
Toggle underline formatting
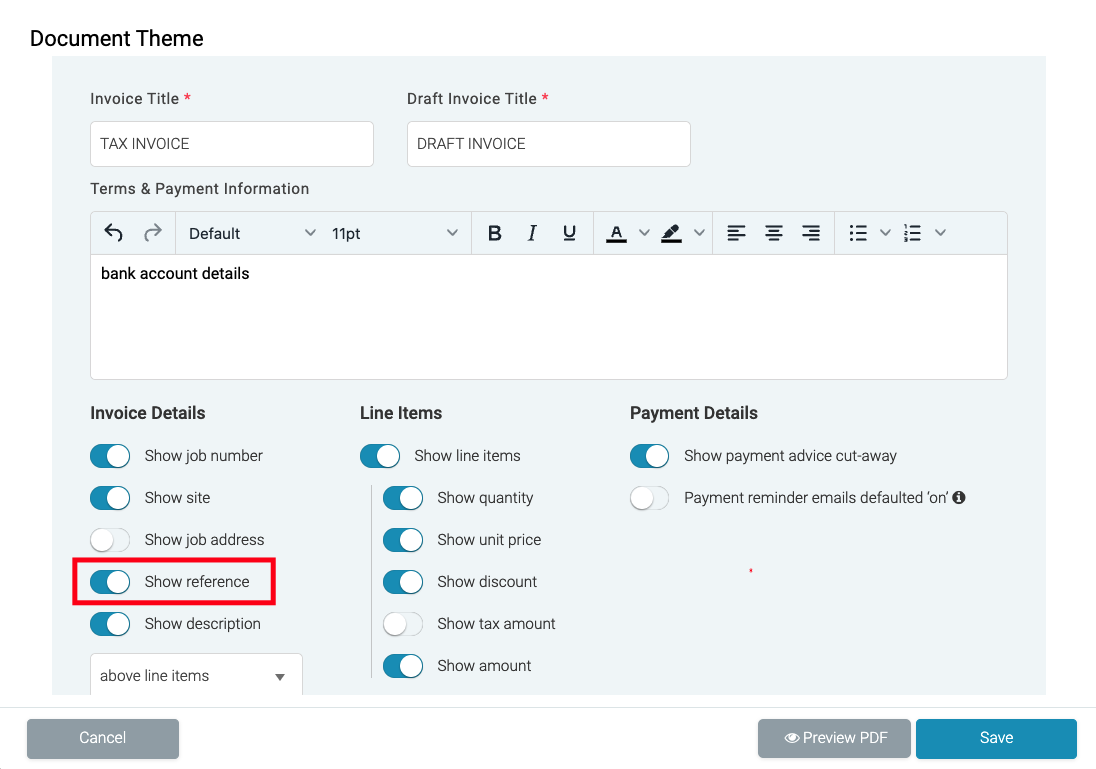pyautogui.click(x=570, y=233)
